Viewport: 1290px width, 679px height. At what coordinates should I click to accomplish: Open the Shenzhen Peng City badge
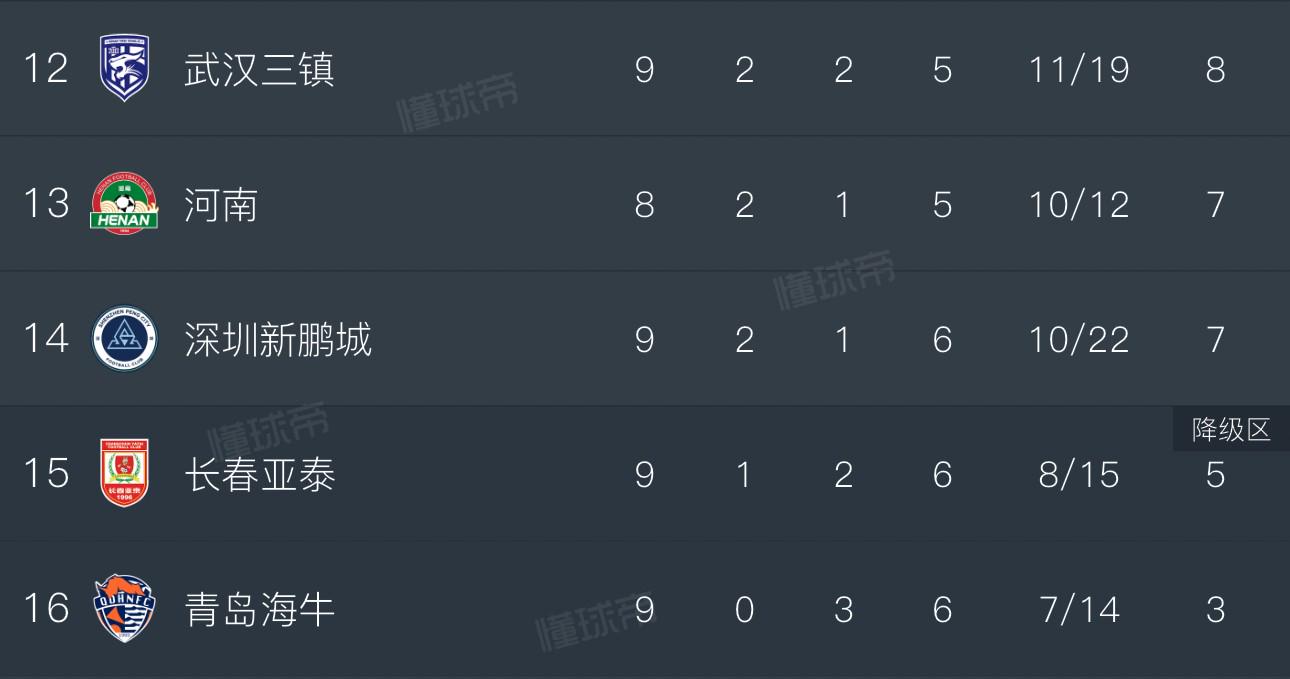coord(125,338)
